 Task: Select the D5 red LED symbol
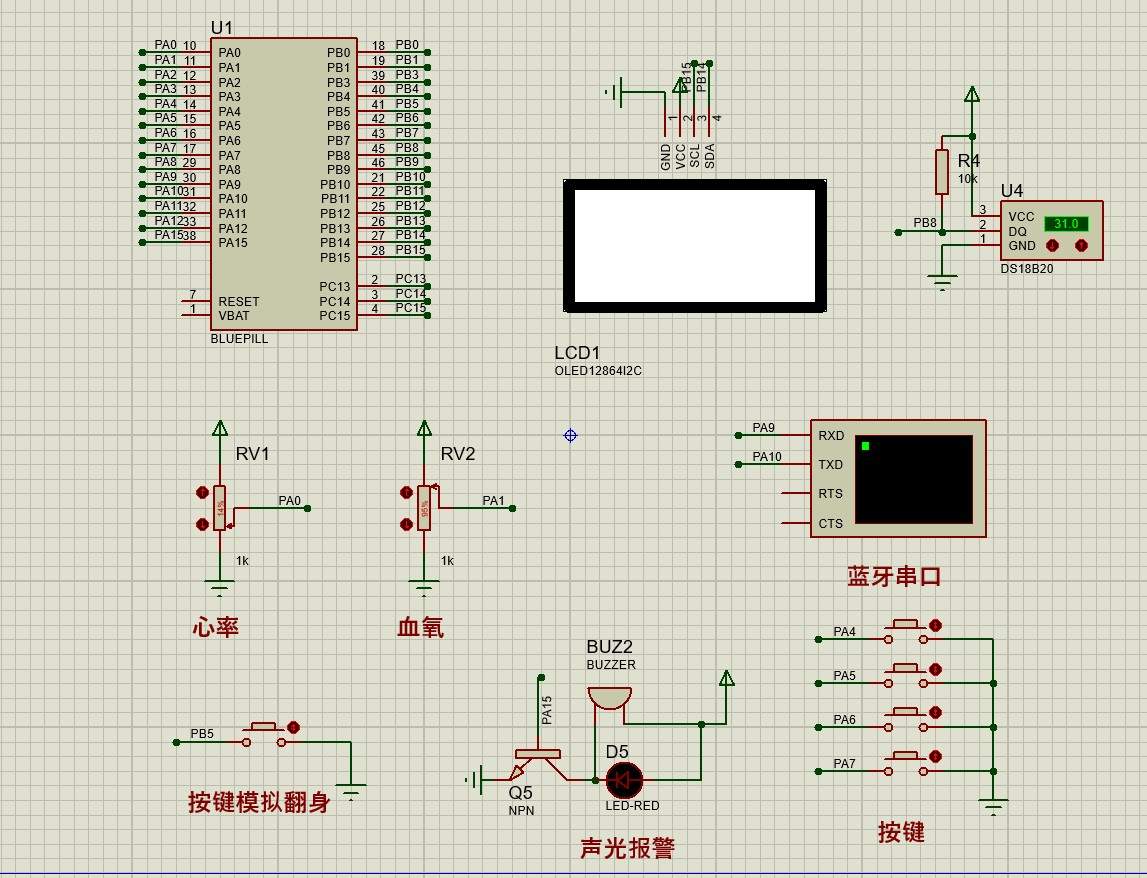pos(624,780)
